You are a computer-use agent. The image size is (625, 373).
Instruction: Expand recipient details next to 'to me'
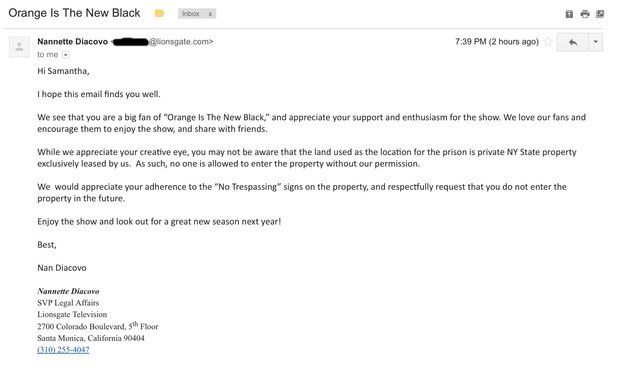(66, 55)
